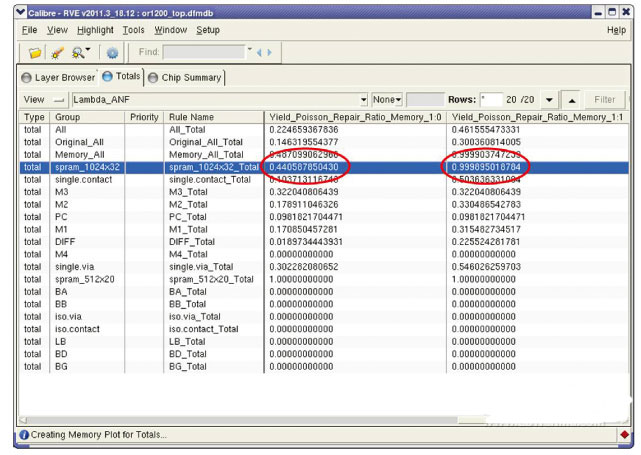Open the Help menu

click(616, 30)
